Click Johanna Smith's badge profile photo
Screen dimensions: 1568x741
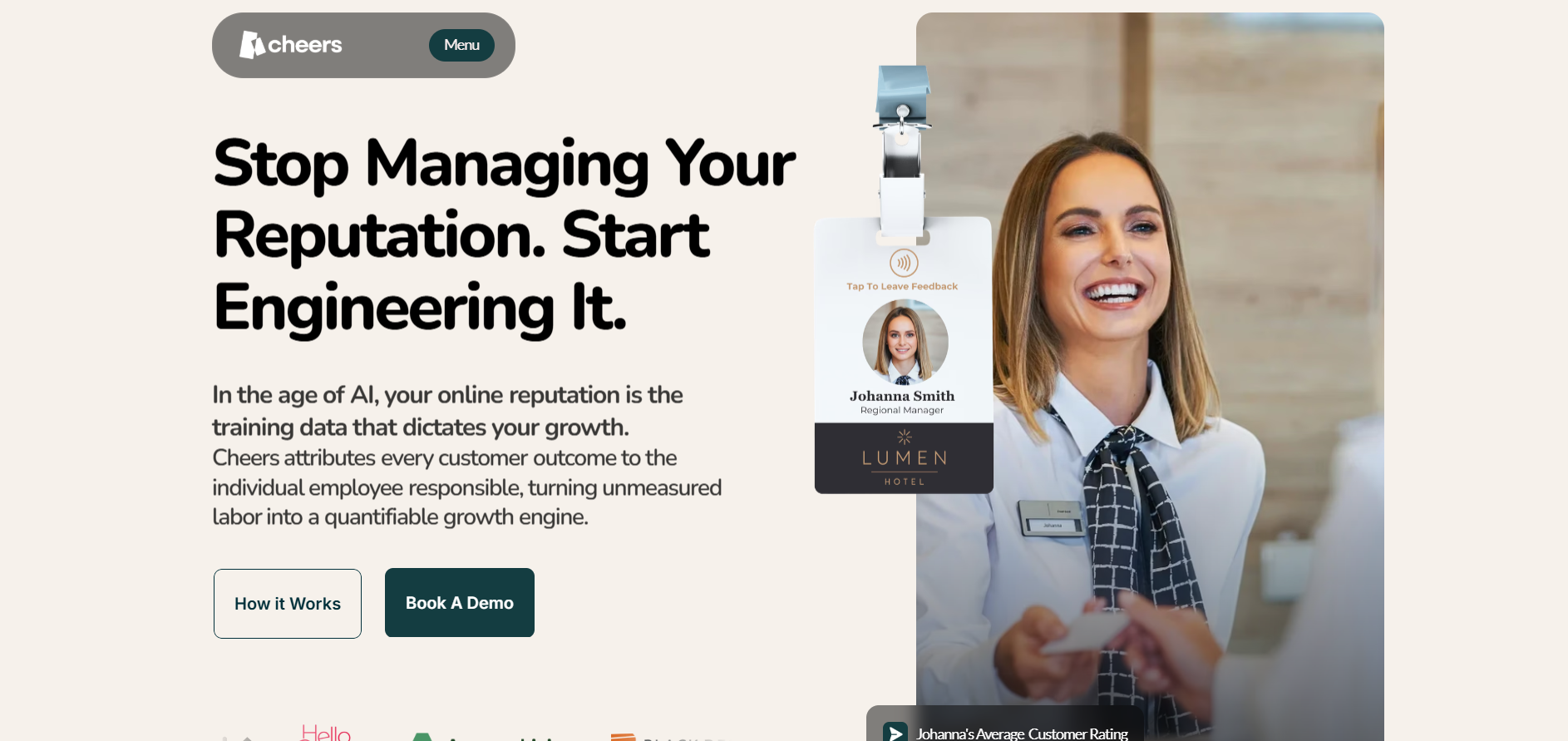pyautogui.click(x=905, y=342)
